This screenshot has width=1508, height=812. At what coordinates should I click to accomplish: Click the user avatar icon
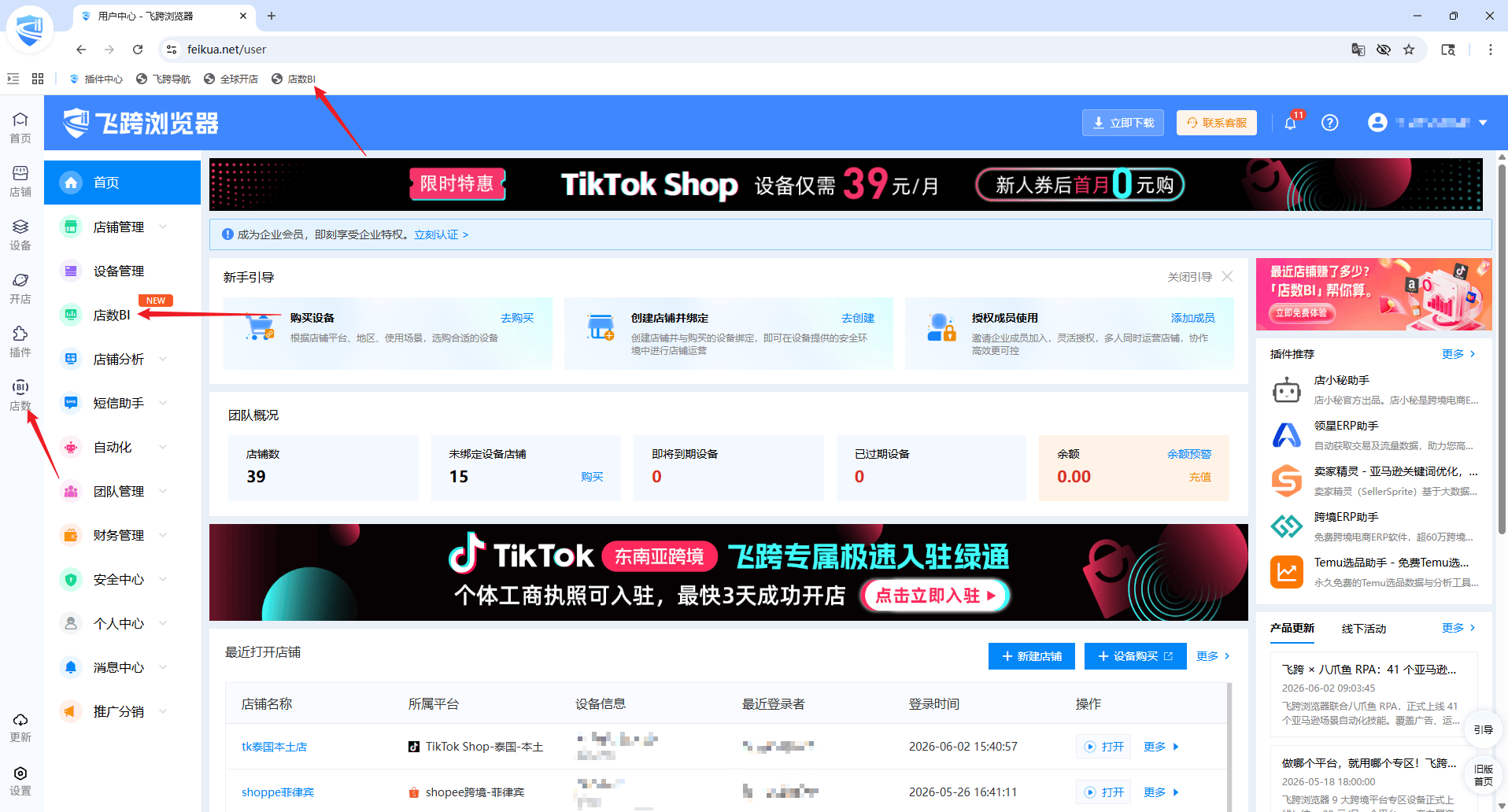1377,123
